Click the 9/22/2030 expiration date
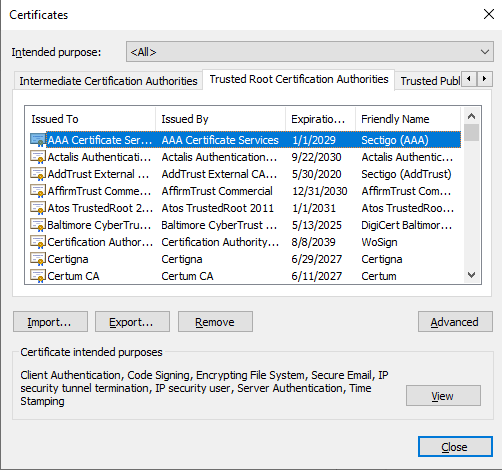 pyautogui.click(x=317, y=157)
